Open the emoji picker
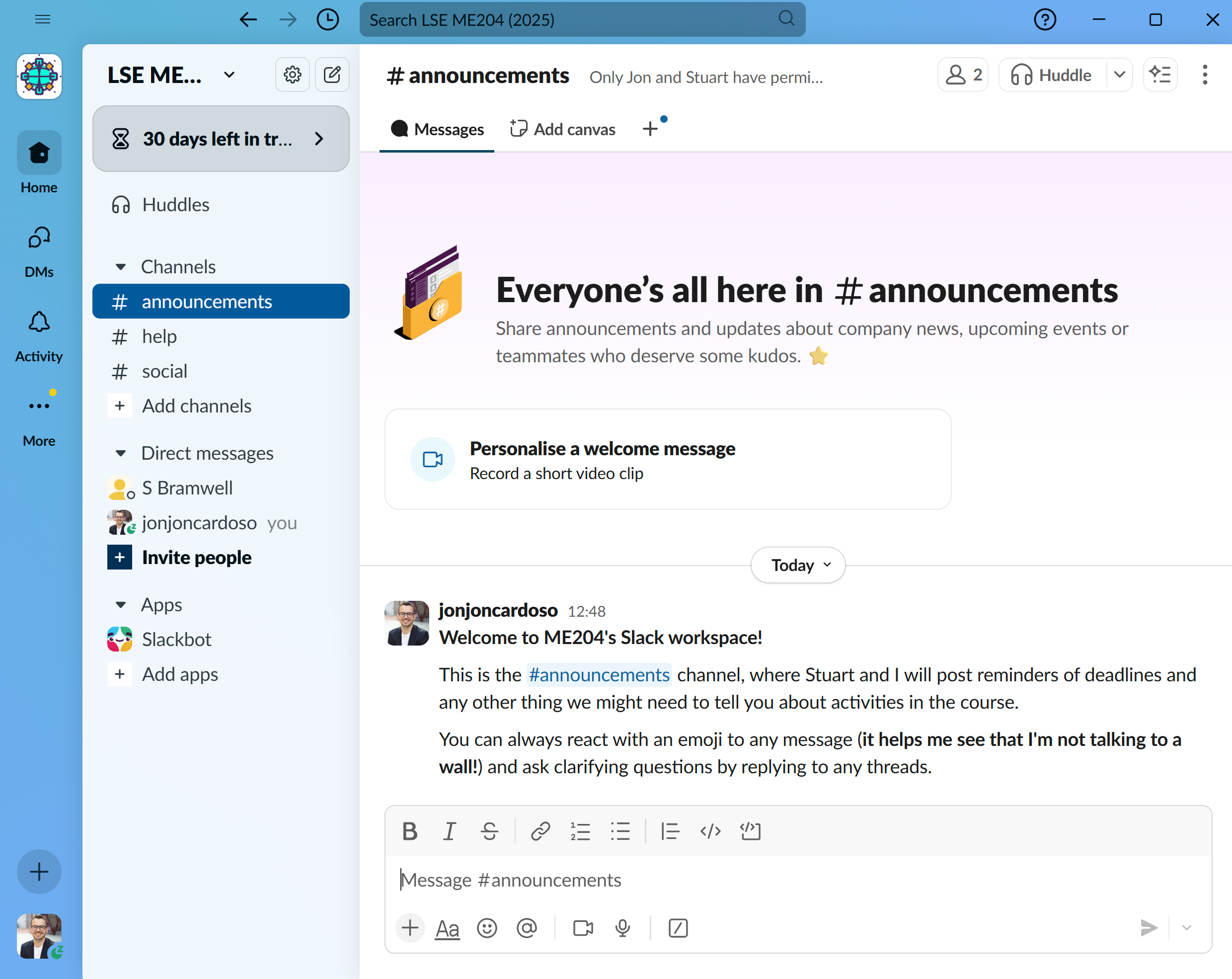This screenshot has width=1232, height=979. (487, 928)
